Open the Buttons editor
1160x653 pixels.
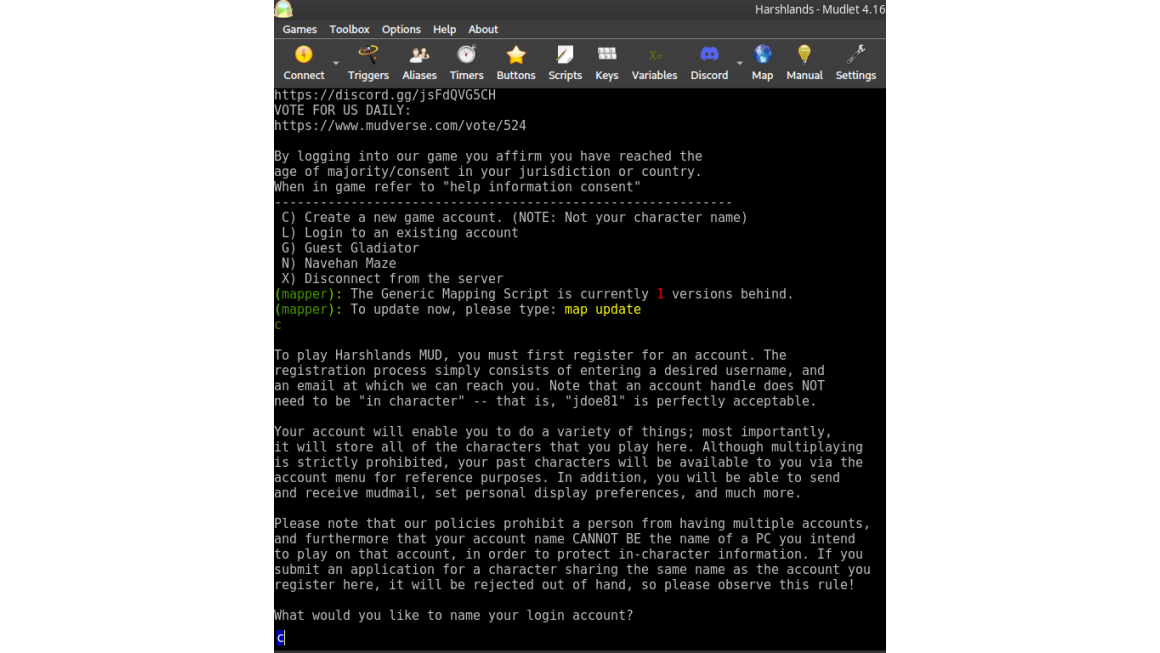(516, 63)
